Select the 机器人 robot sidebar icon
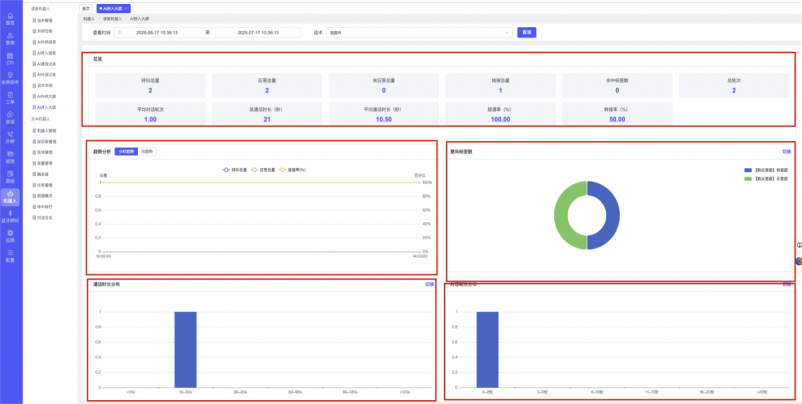The width and height of the screenshot is (802, 404). (10, 196)
